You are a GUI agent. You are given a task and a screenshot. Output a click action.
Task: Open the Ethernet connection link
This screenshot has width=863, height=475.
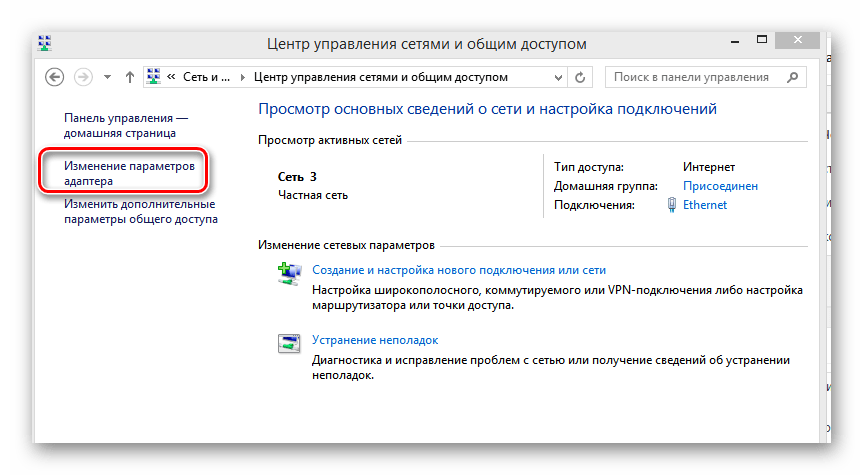[704, 205]
